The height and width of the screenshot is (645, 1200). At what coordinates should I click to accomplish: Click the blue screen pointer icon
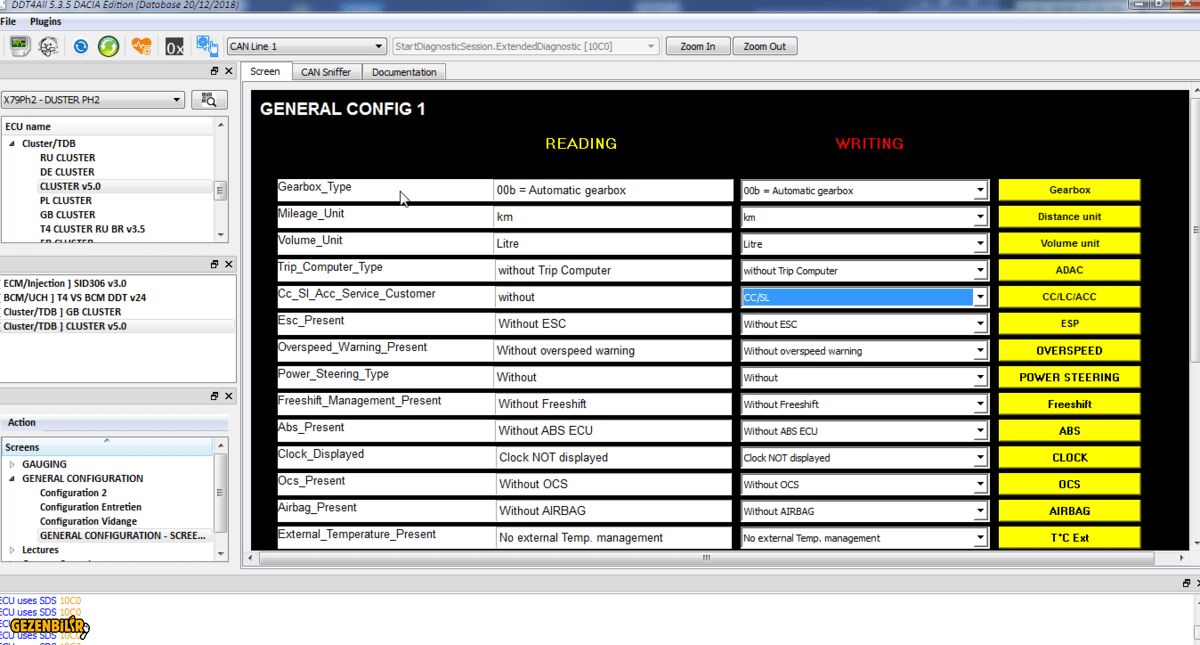coord(207,46)
